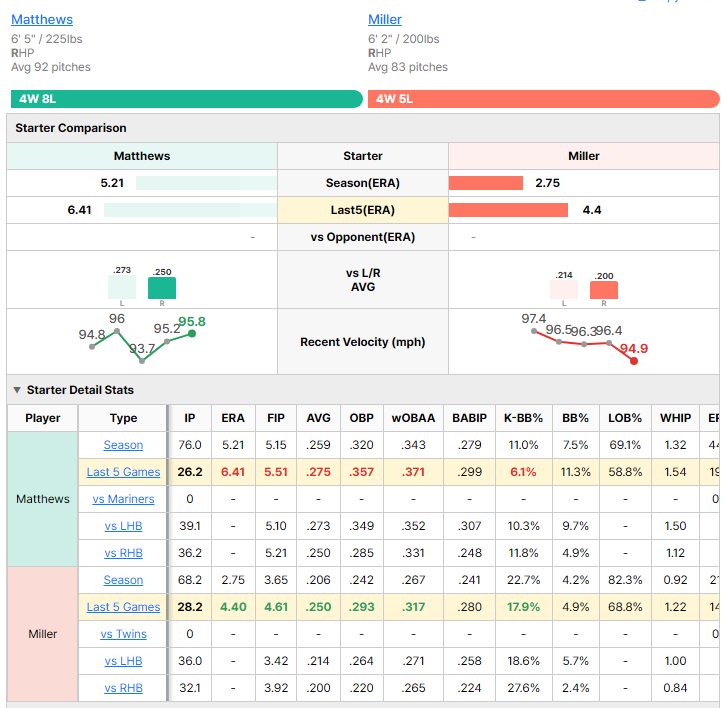Click the ERA column header
The image size is (726, 708).
[x=233, y=418]
